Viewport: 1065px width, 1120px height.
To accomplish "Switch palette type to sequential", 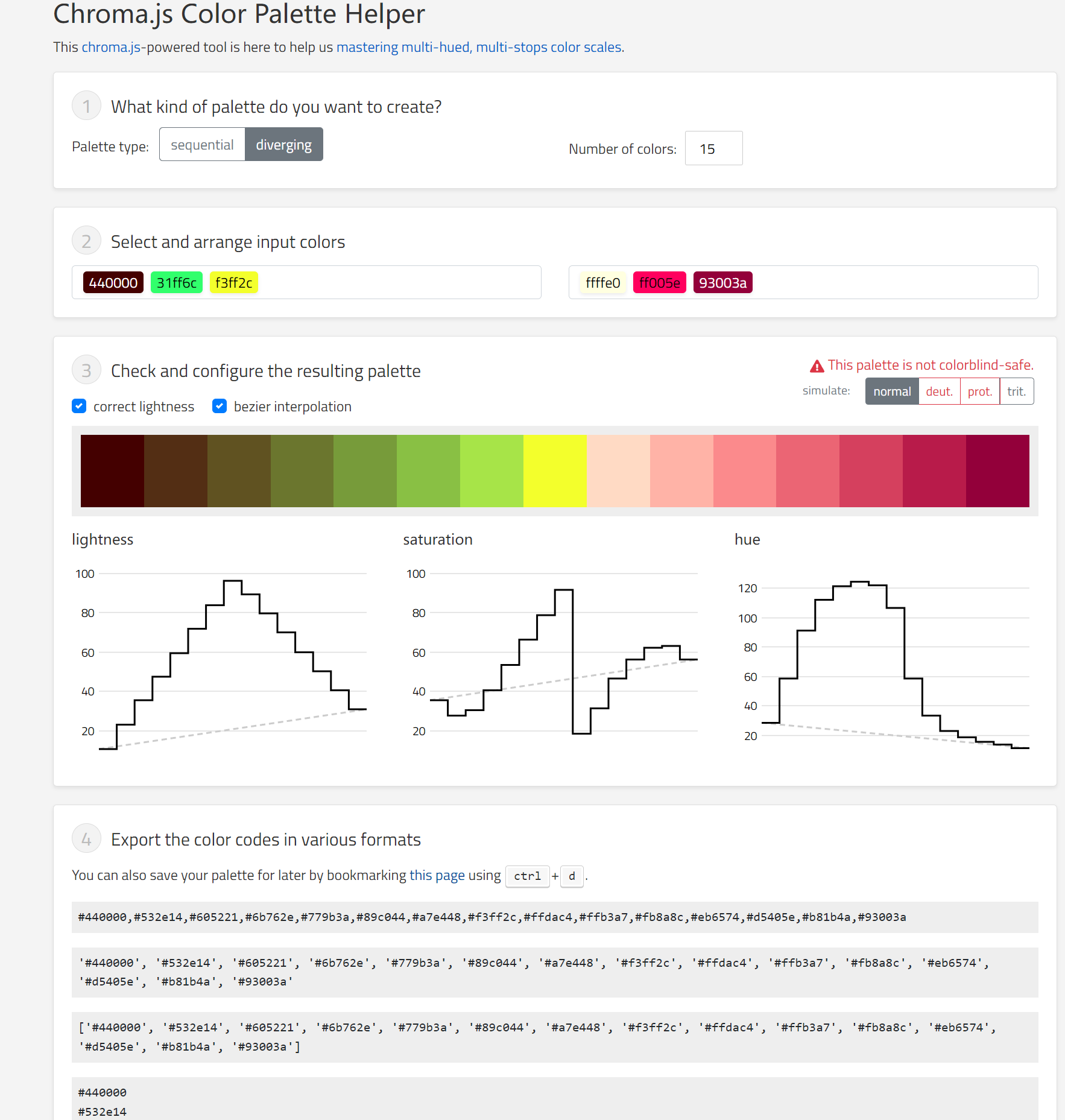I will (x=202, y=144).
